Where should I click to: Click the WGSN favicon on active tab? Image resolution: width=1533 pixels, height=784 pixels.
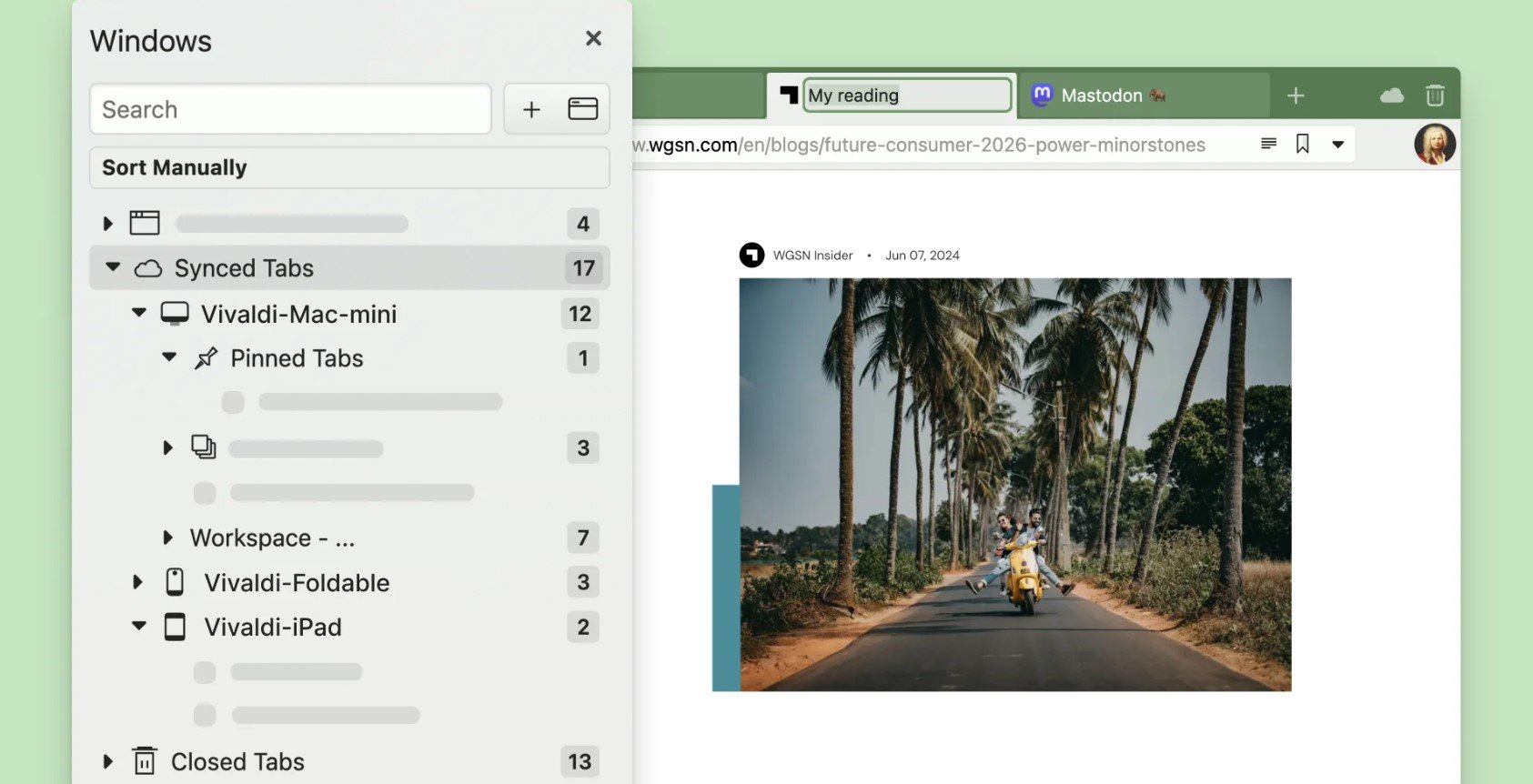click(x=789, y=95)
